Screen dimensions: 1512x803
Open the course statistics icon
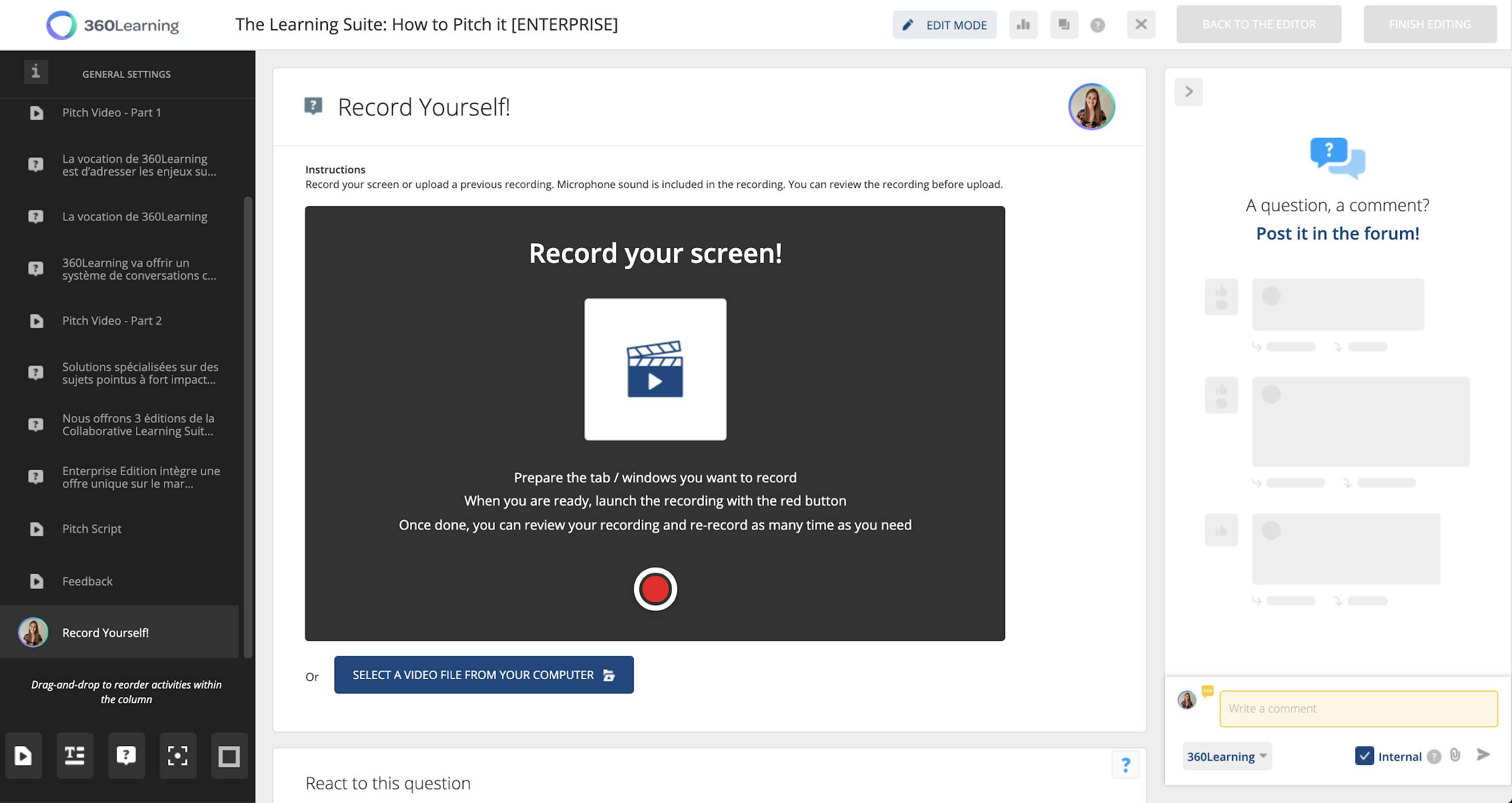1023,25
